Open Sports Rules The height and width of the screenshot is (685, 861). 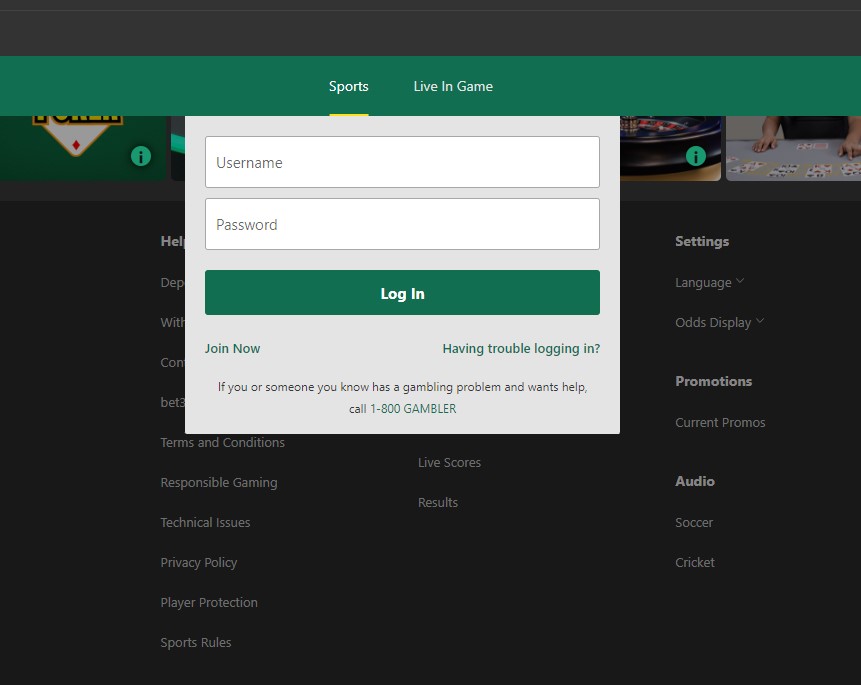195,642
